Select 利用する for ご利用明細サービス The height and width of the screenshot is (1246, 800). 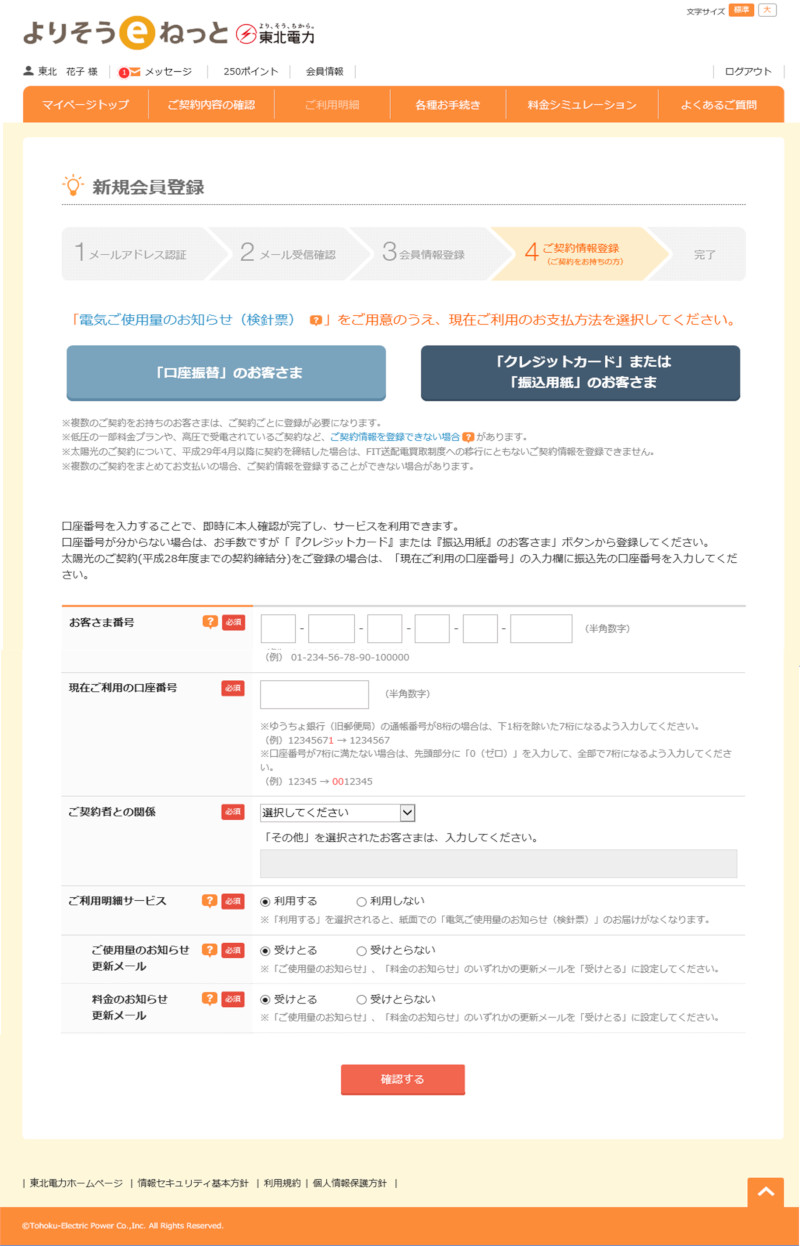pos(265,902)
